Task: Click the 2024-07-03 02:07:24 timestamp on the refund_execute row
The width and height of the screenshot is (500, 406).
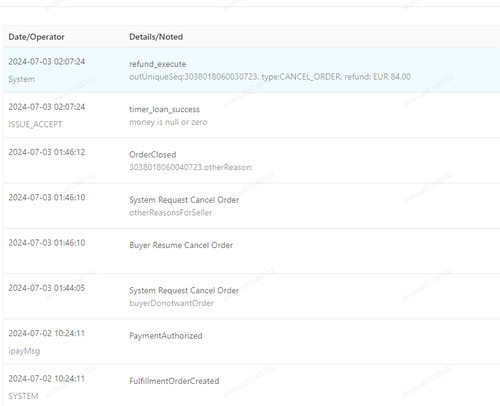Action: click(47, 61)
